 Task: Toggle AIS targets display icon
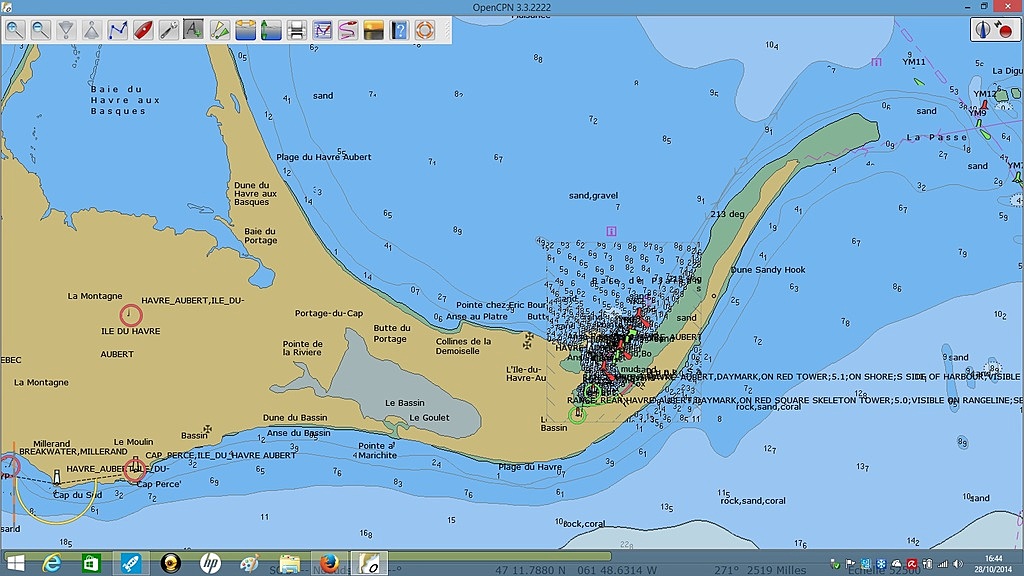click(x=219, y=30)
